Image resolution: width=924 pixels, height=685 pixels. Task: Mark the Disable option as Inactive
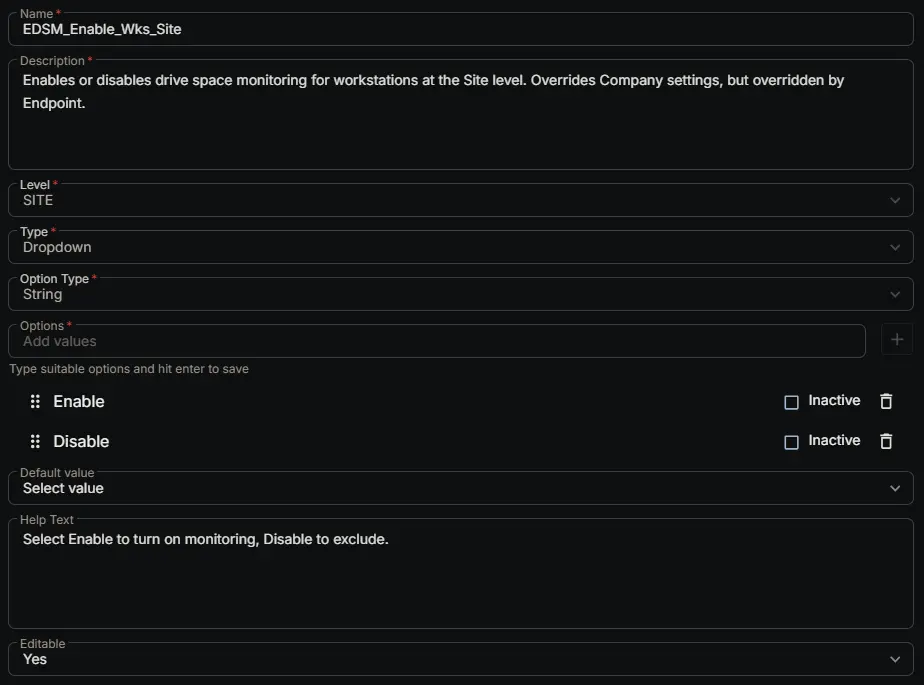point(791,442)
